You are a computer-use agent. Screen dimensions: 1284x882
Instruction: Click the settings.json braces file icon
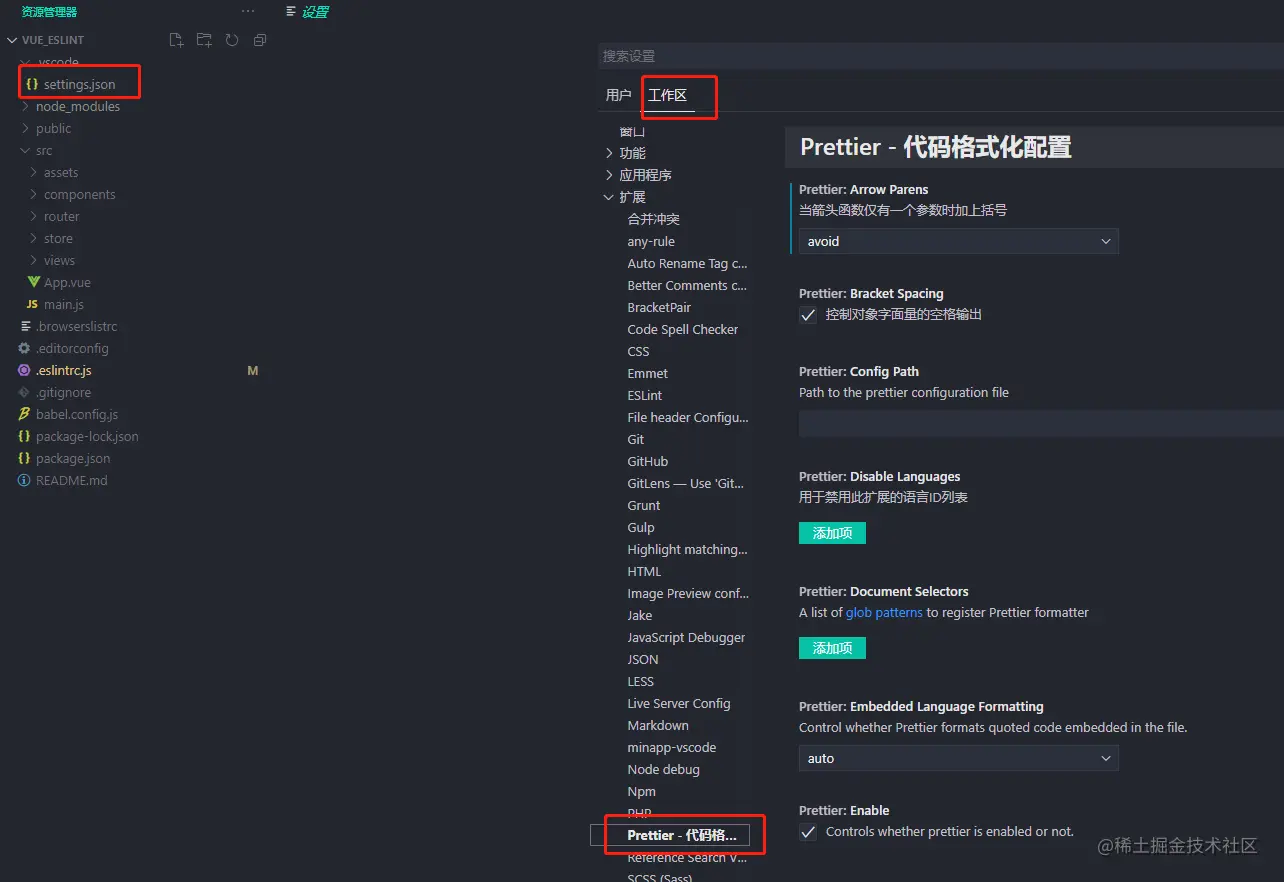click(32, 84)
